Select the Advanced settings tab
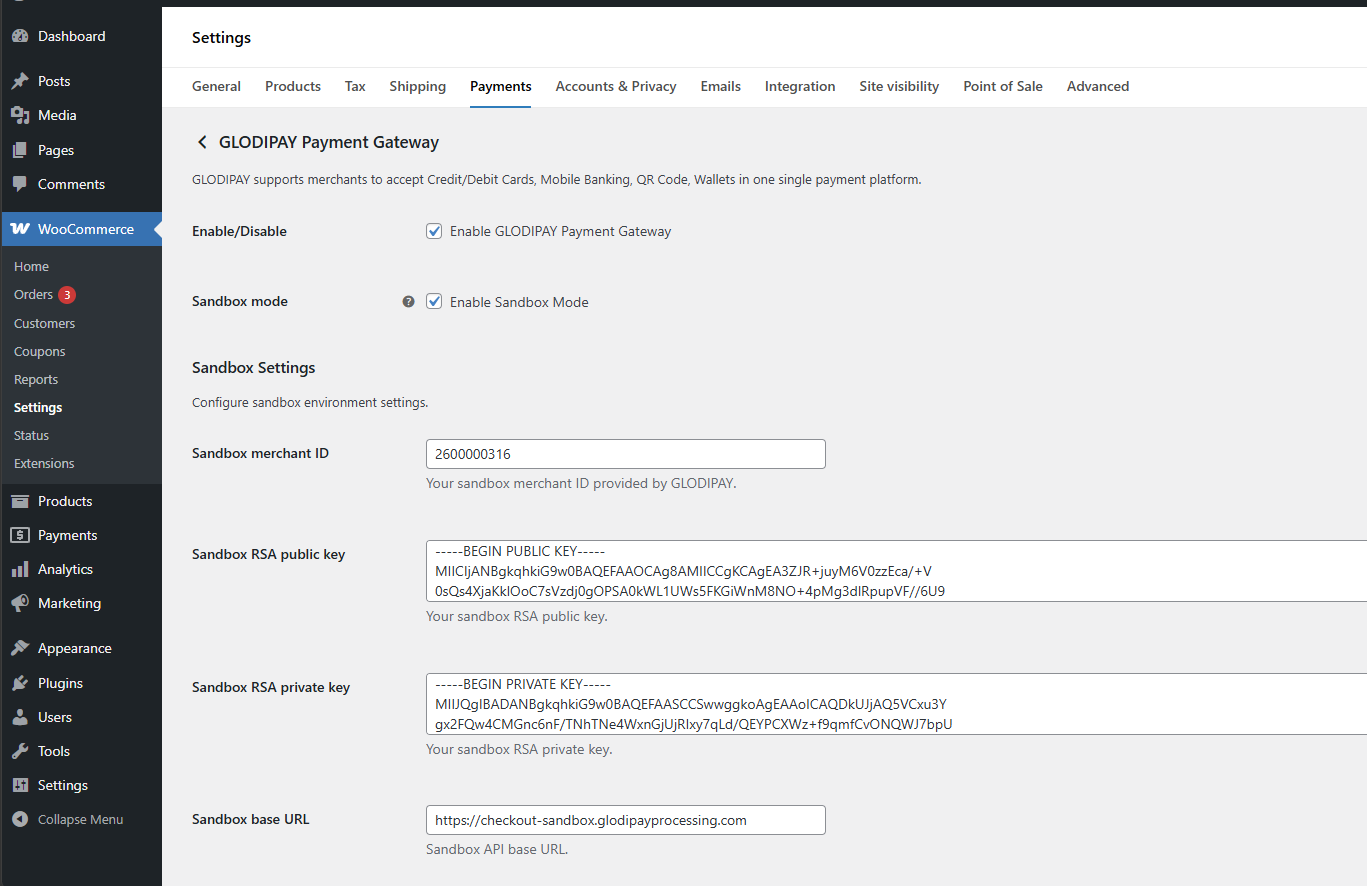Viewport: 1367px width, 886px height. pyautogui.click(x=1098, y=86)
